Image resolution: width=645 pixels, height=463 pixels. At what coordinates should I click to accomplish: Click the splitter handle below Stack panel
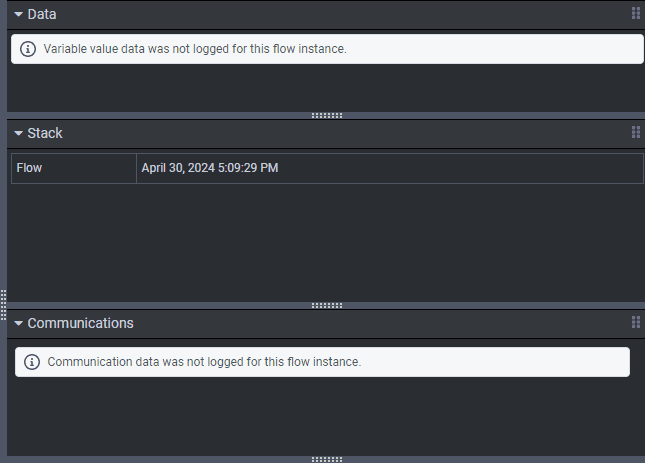coord(326,305)
